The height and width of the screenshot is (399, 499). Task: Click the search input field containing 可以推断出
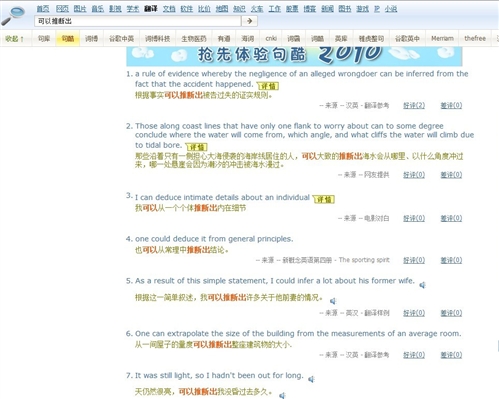(137, 21)
